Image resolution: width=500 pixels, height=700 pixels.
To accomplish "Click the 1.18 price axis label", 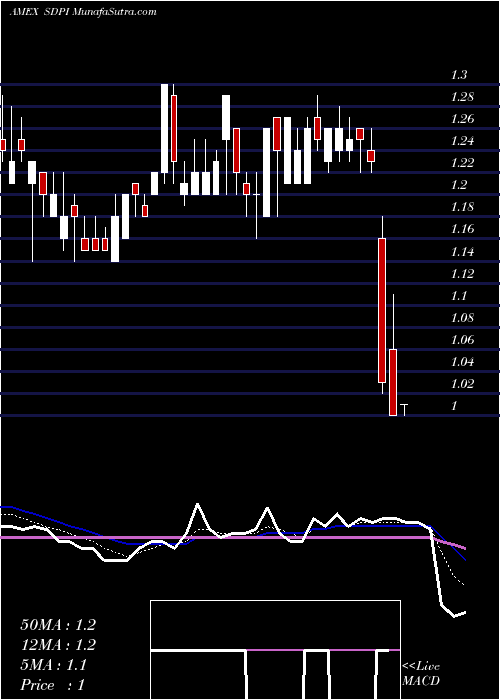I will click(462, 207).
